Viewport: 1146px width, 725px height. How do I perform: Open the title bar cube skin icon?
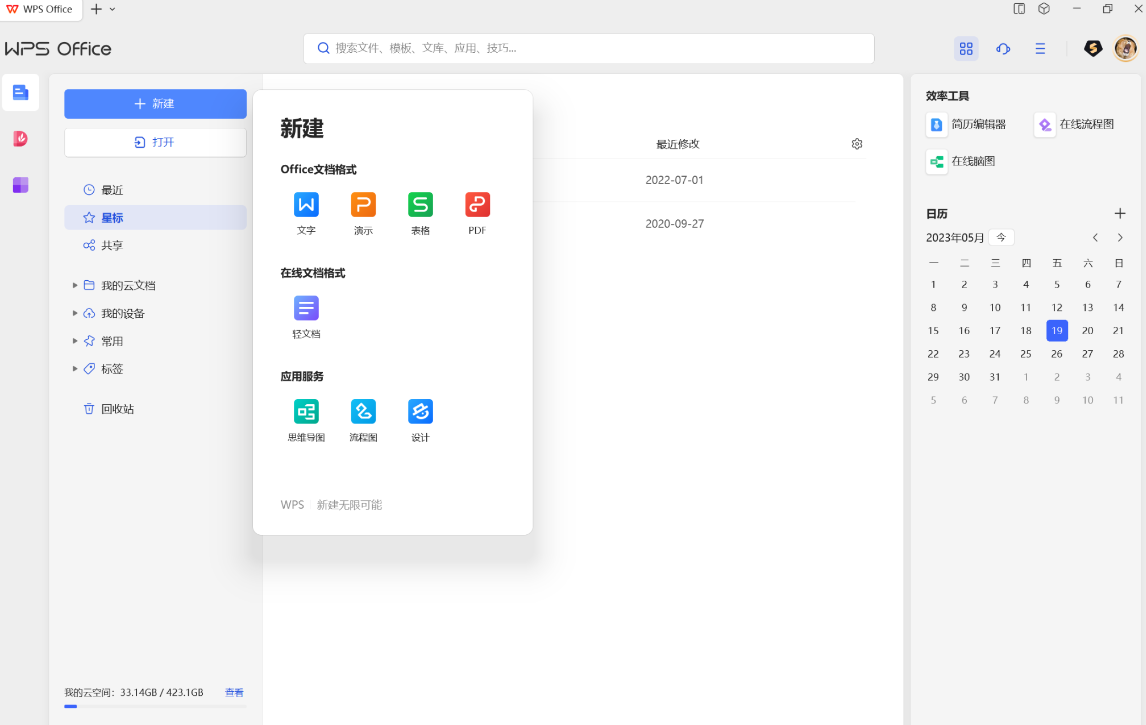1044,9
